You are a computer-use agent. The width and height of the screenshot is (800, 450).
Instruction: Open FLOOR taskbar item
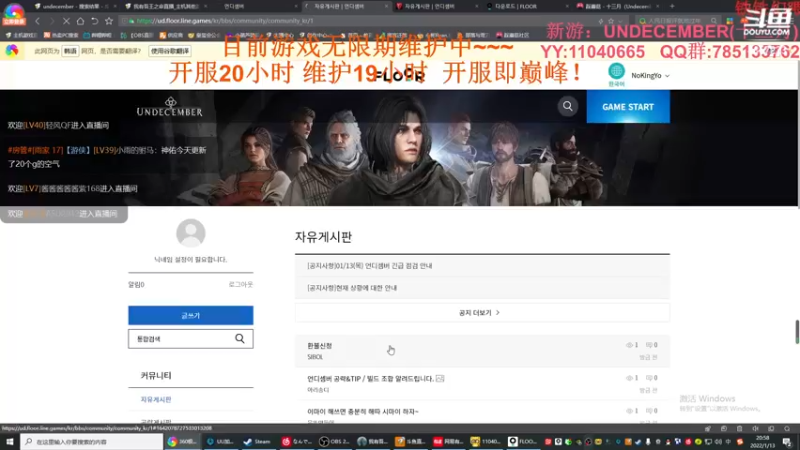(522, 441)
